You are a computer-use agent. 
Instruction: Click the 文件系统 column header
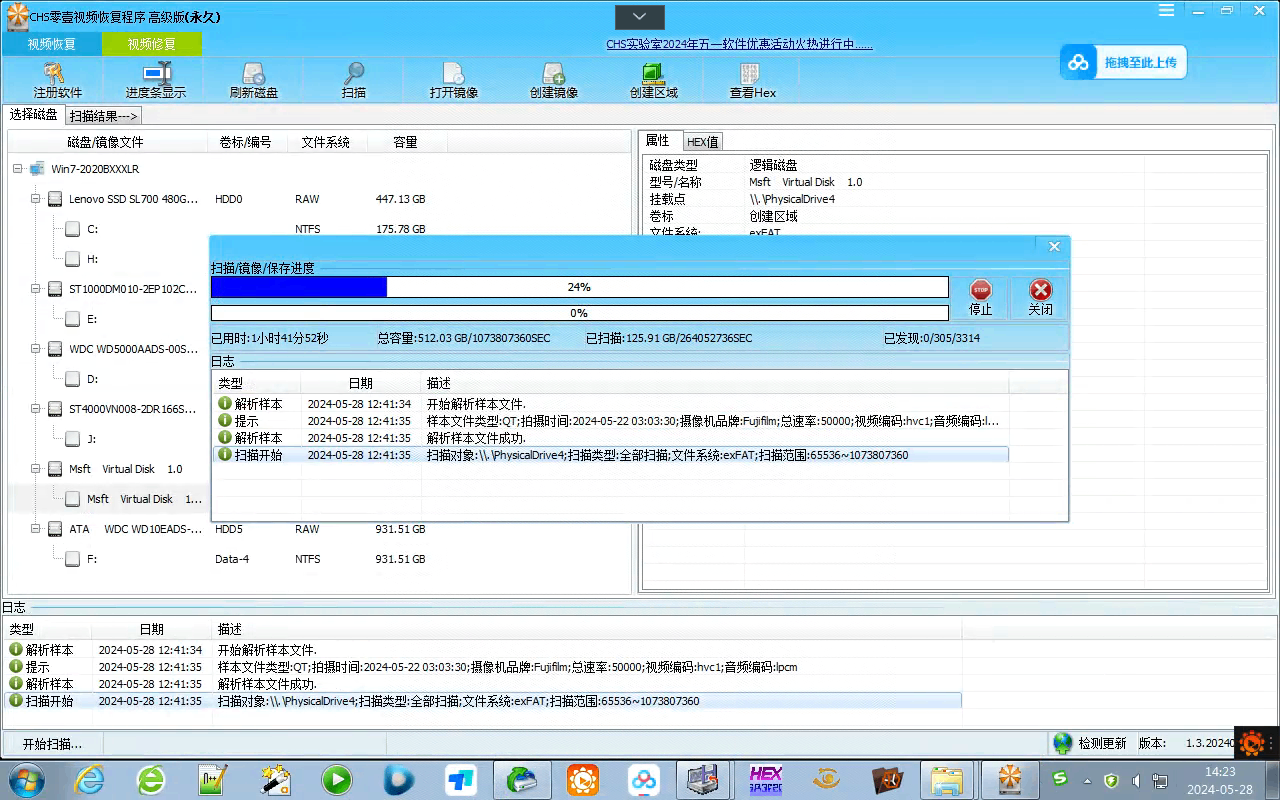[x=325, y=142]
